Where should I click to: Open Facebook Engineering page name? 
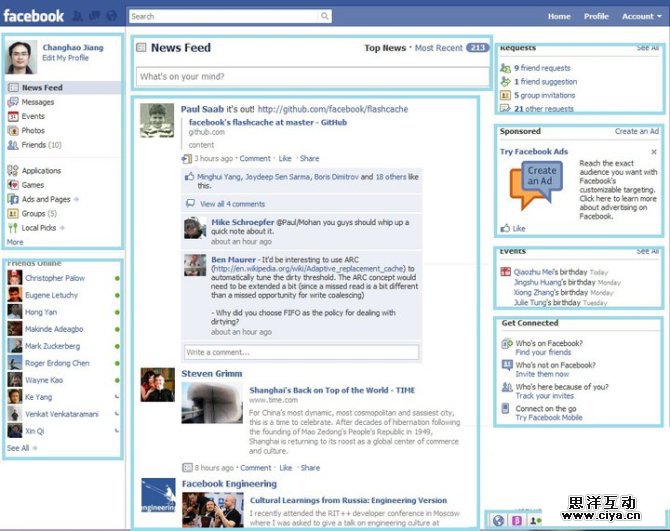point(229,484)
